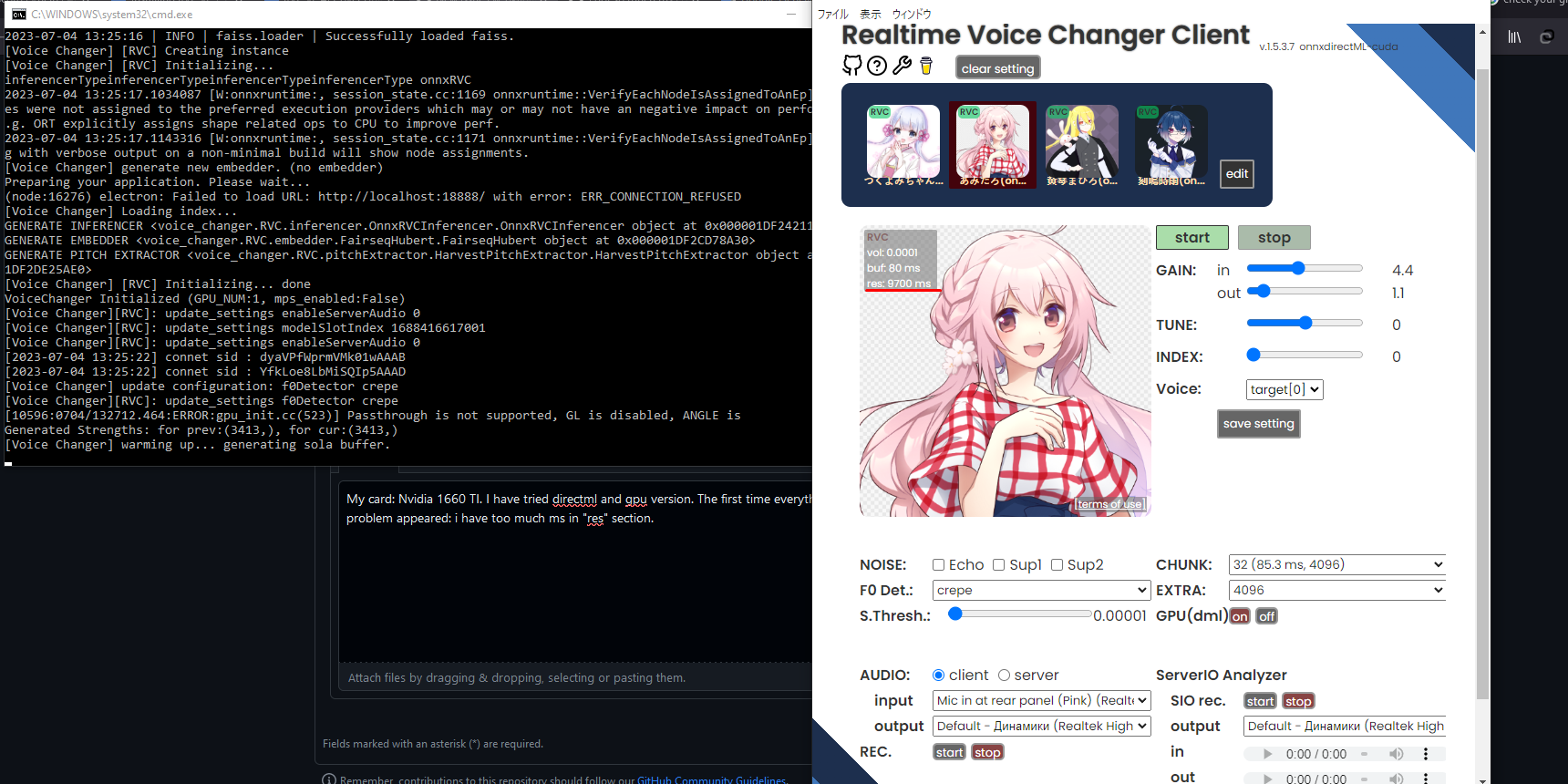The width and height of the screenshot is (1568, 784).
Task: Click the save setting button
Action: pos(1258,423)
